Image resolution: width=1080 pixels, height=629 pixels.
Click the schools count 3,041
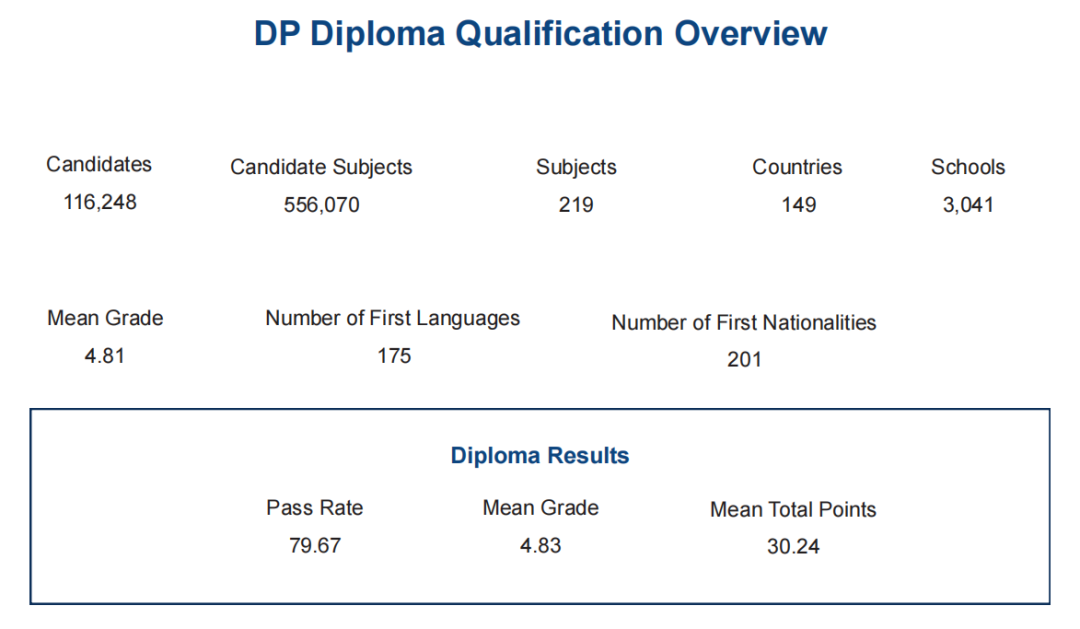click(968, 205)
